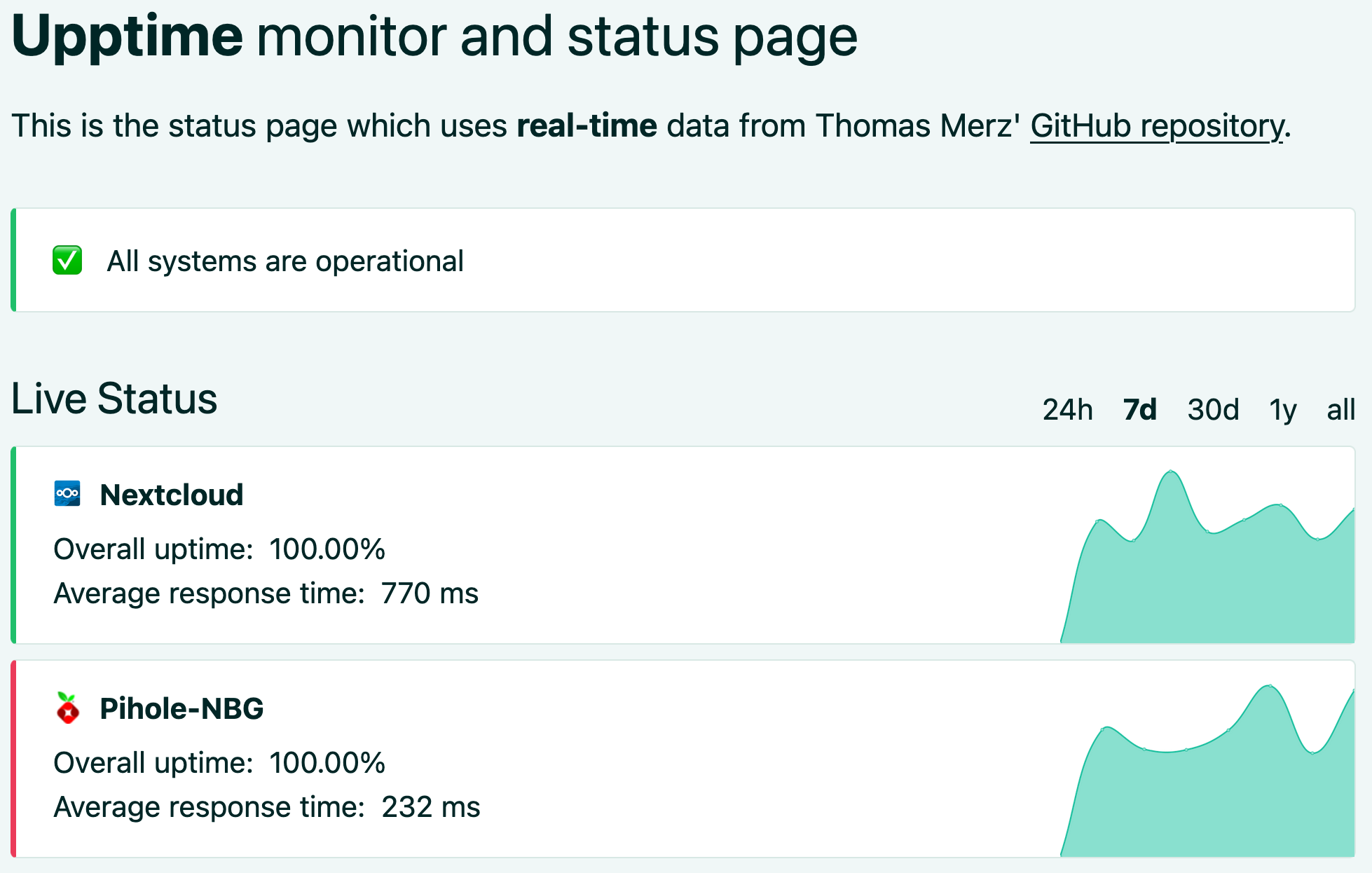Image resolution: width=1372 pixels, height=873 pixels.
Task: Show all-time data range
Action: pyautogui.click(x=1340, y=410)
